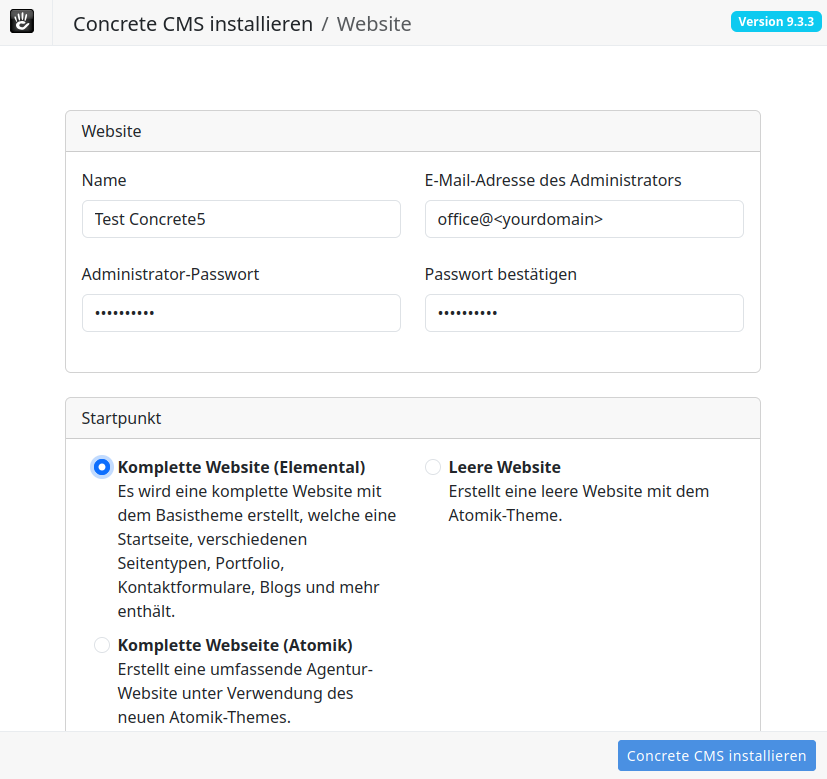Click the description 'Erstellt eine leere Website mit dem Atomik-Theme.'
Viewport: 827px width, 779px height.
tap(579, 503)
